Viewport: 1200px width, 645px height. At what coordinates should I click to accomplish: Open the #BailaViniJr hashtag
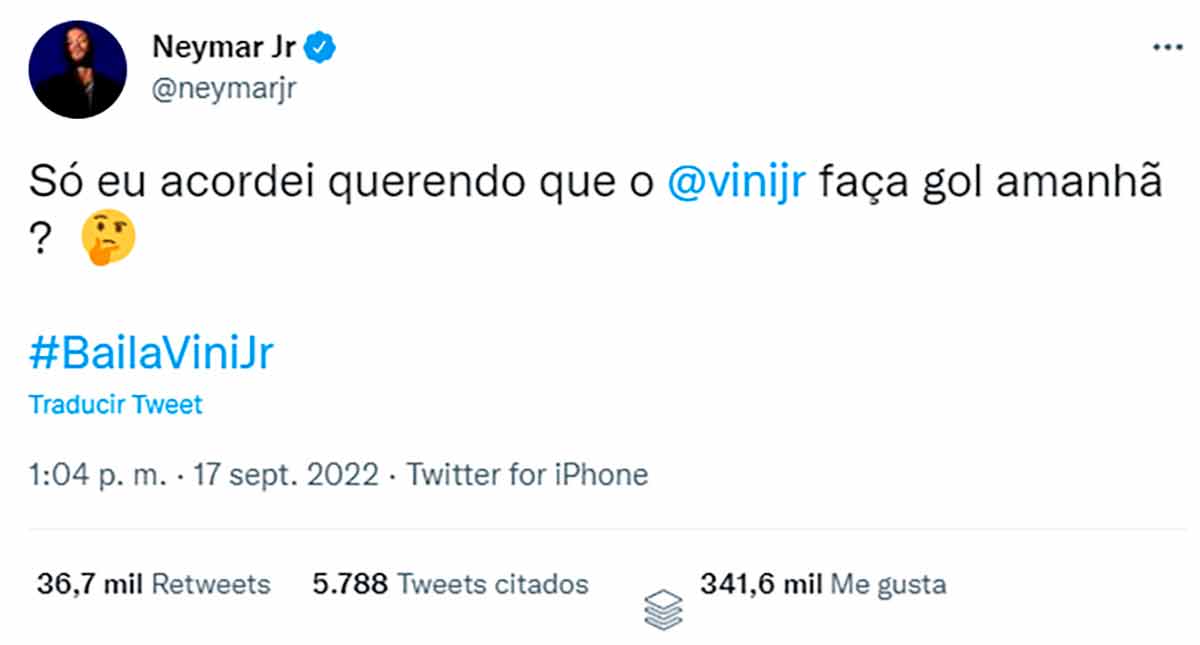[x=151, y=354]
